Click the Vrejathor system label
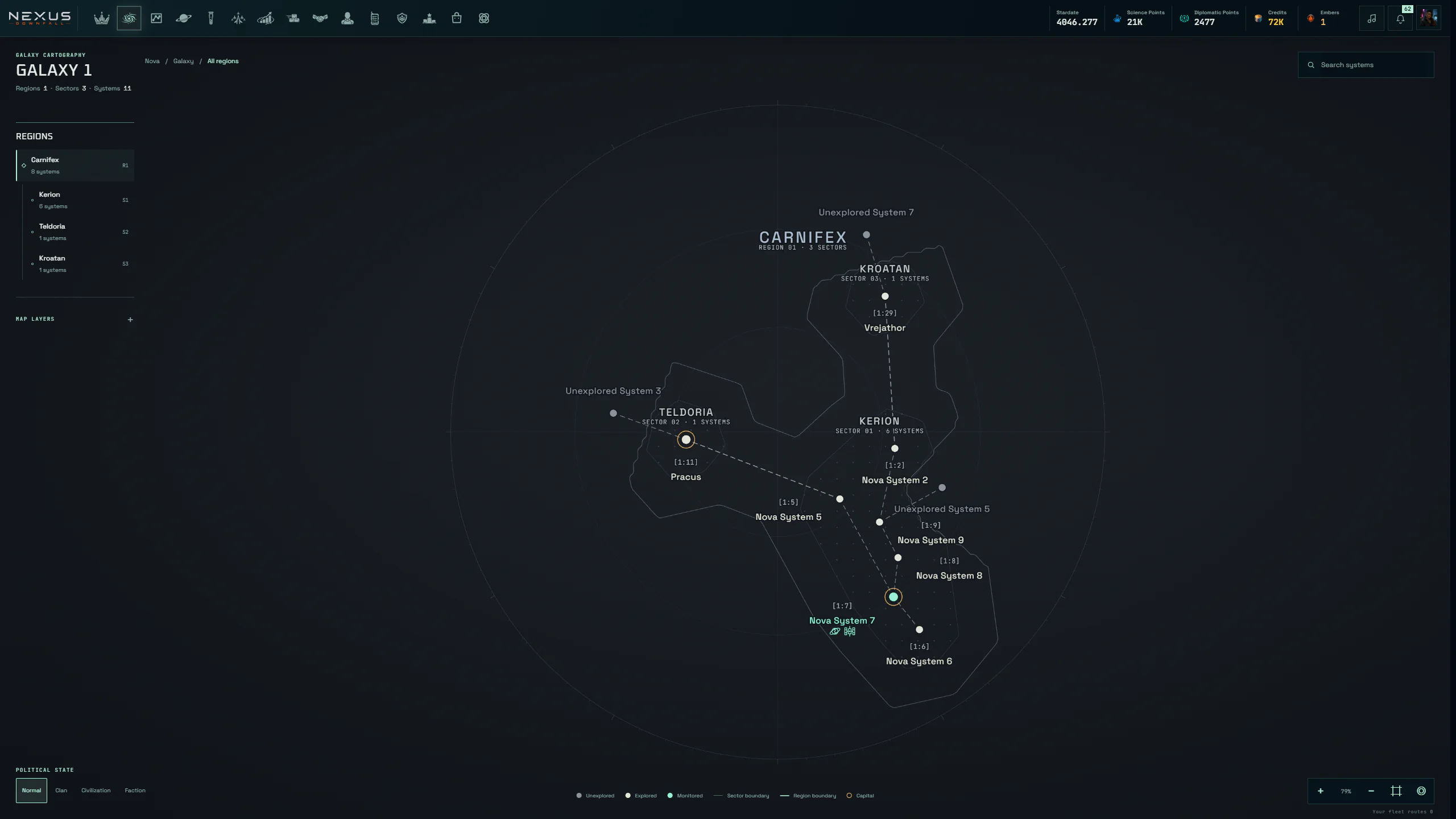Image resolution: width=1456 pixels, height=819 pixels. click(885, 328)
